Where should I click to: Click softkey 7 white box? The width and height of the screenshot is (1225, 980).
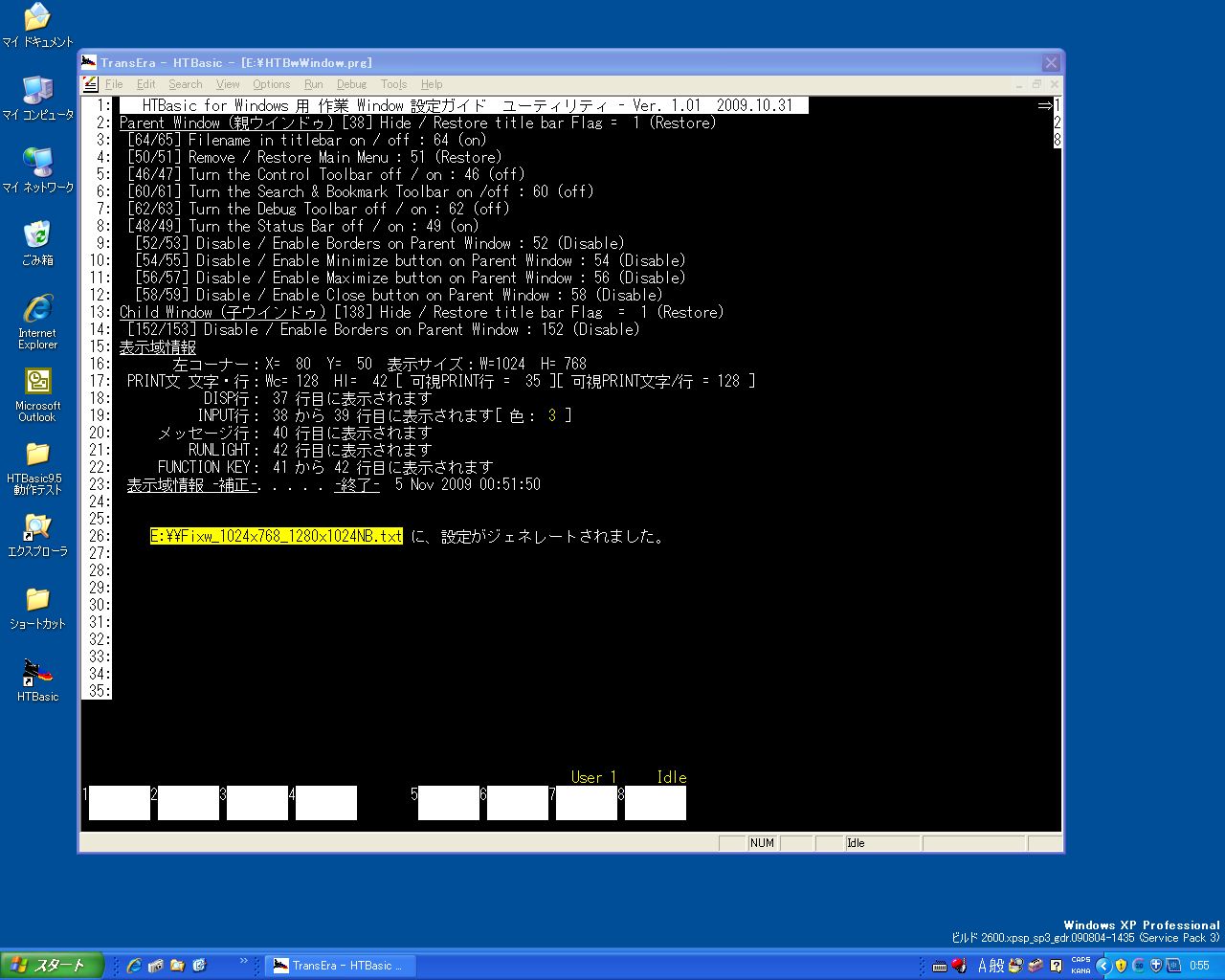pos(587,803)
